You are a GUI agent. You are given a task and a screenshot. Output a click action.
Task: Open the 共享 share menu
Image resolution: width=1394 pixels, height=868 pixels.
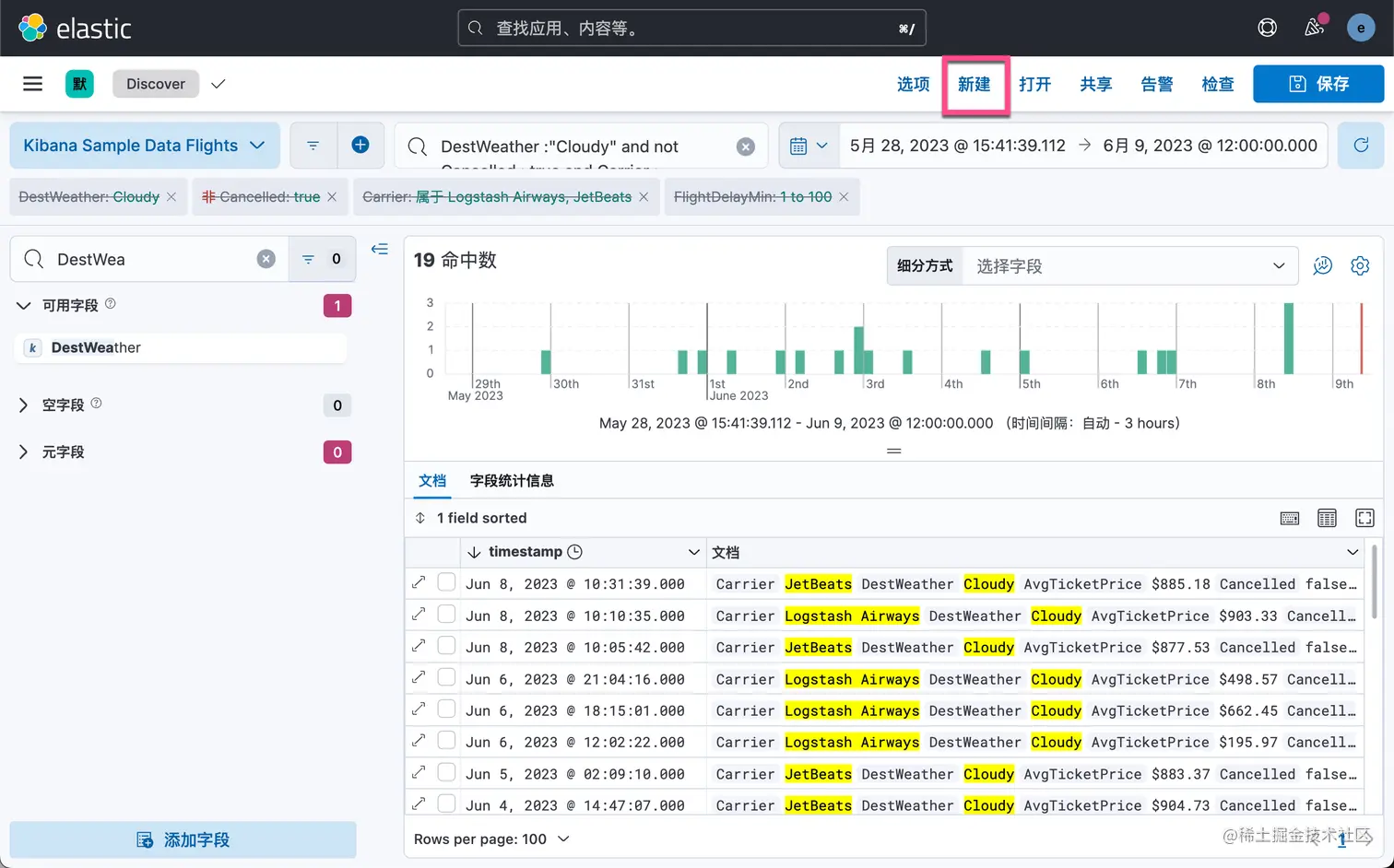point(1096,84)
